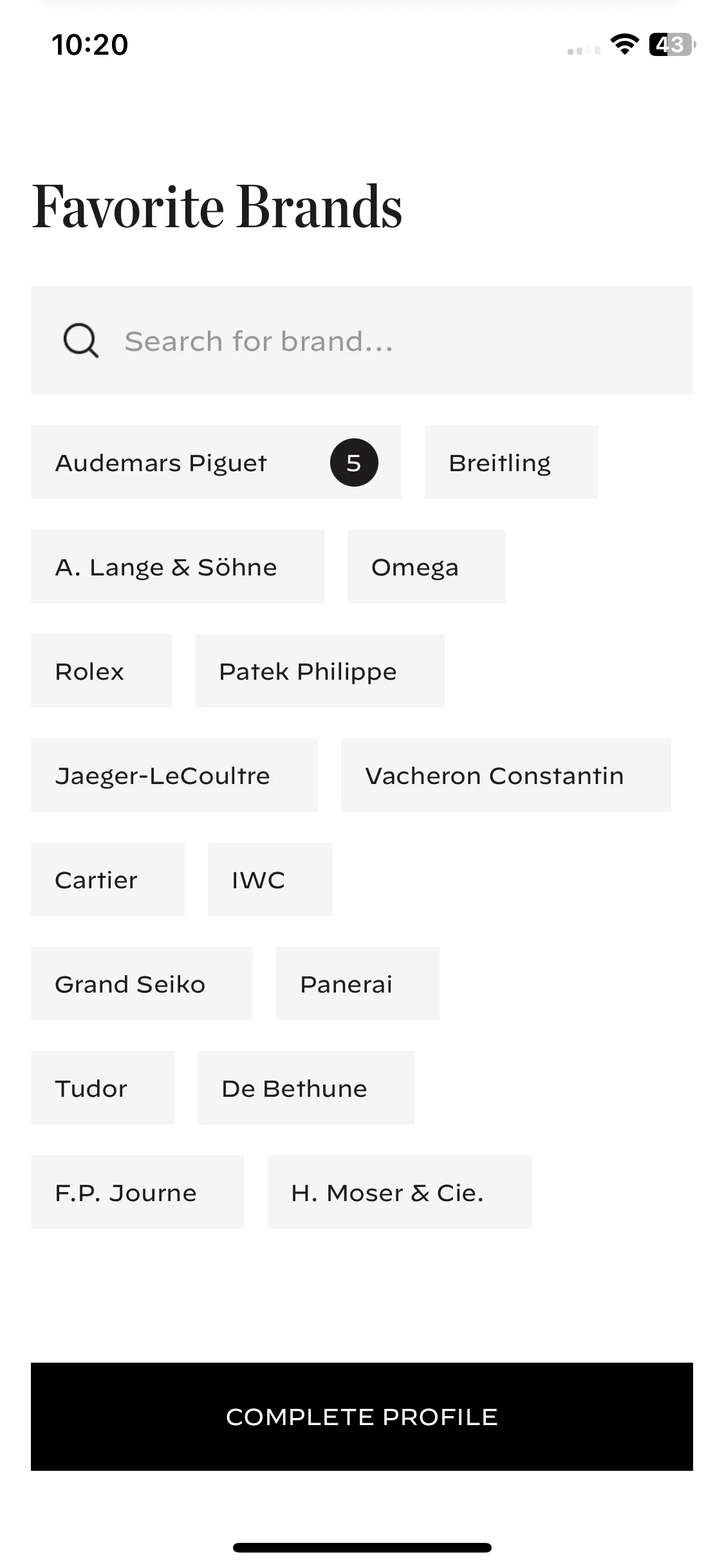Screen dimensions: 724x1568
Task: Choose the De Bethune chip
Action: tap(306, 1088)
